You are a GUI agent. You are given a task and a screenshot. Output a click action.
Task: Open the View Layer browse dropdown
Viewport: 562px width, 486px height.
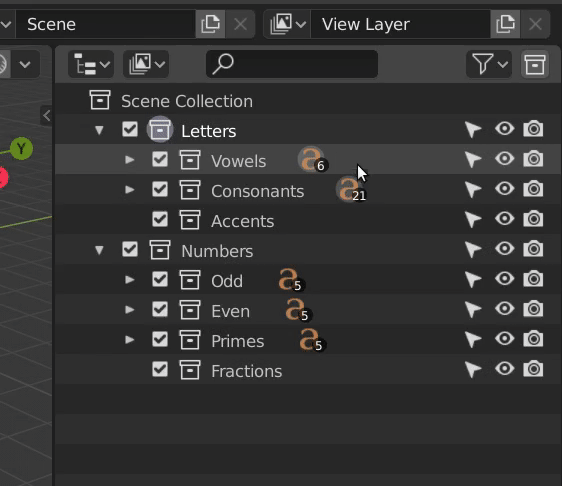coord(287,24)
